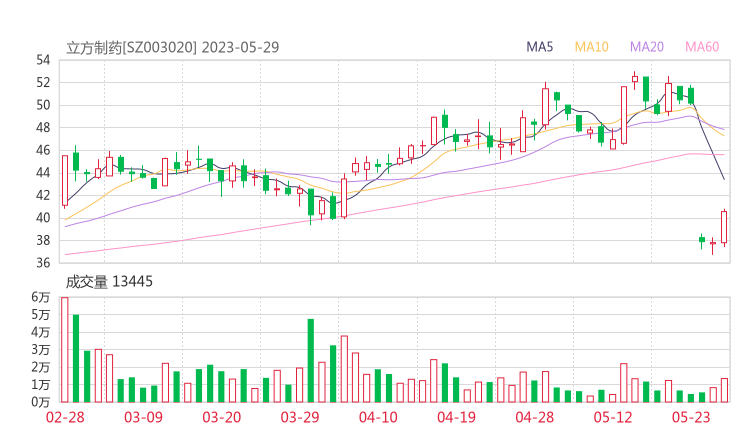Click the 38 price axis label

pos(43,240)
